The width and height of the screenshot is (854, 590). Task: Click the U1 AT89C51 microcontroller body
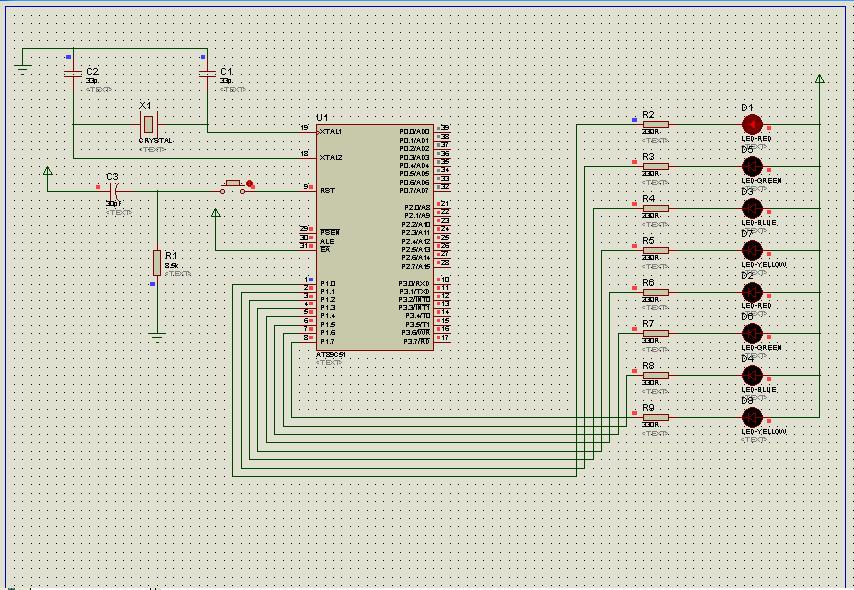click(x=375, y=238)
